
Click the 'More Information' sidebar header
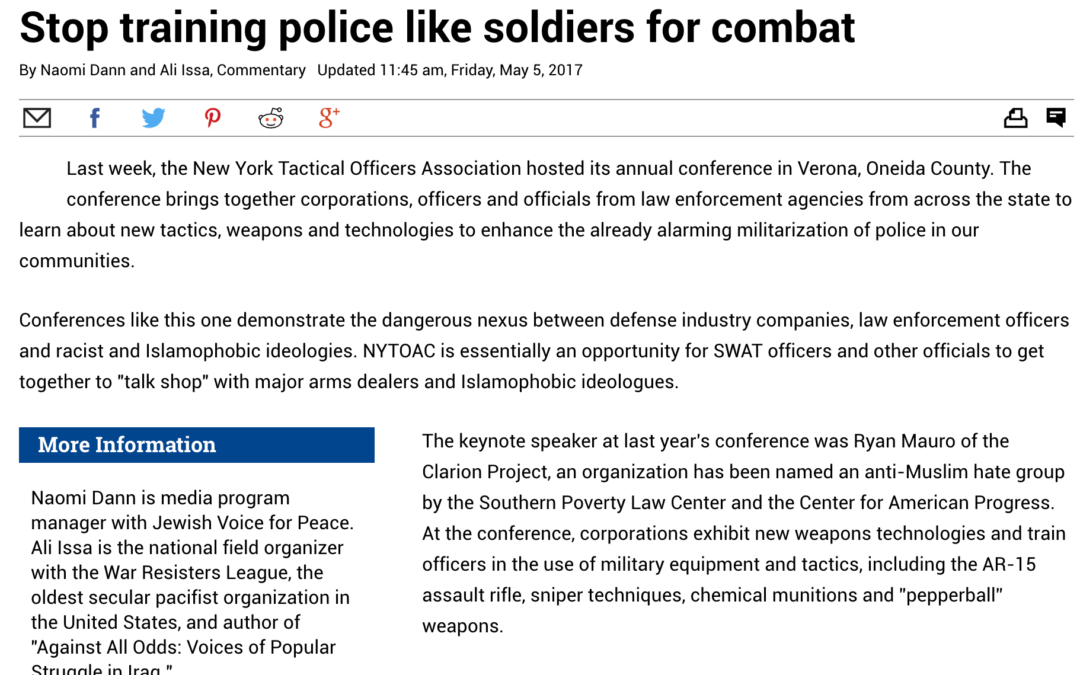click(x=197, y=445)
